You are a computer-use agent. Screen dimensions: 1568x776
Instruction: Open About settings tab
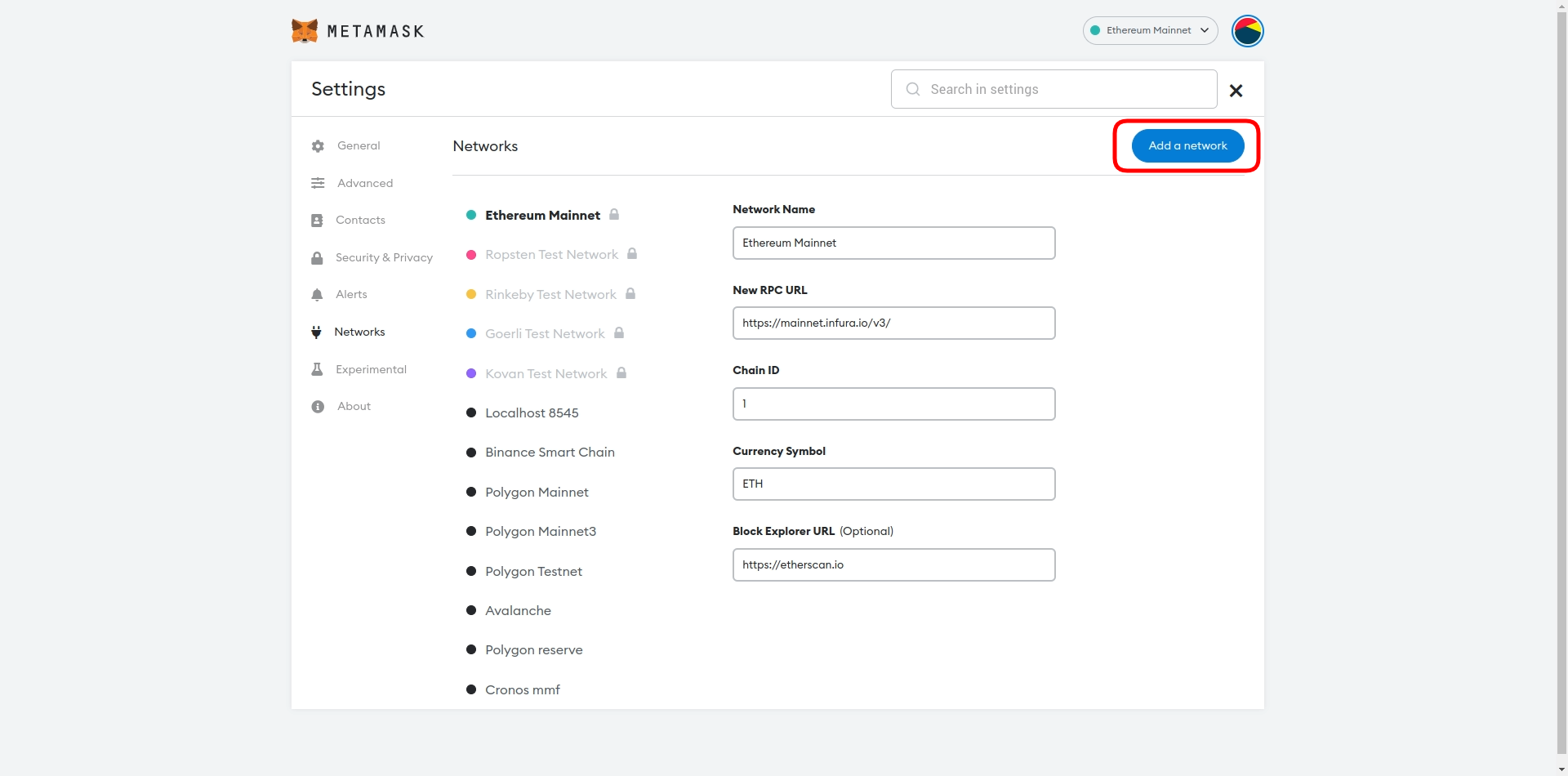point(354,406)
